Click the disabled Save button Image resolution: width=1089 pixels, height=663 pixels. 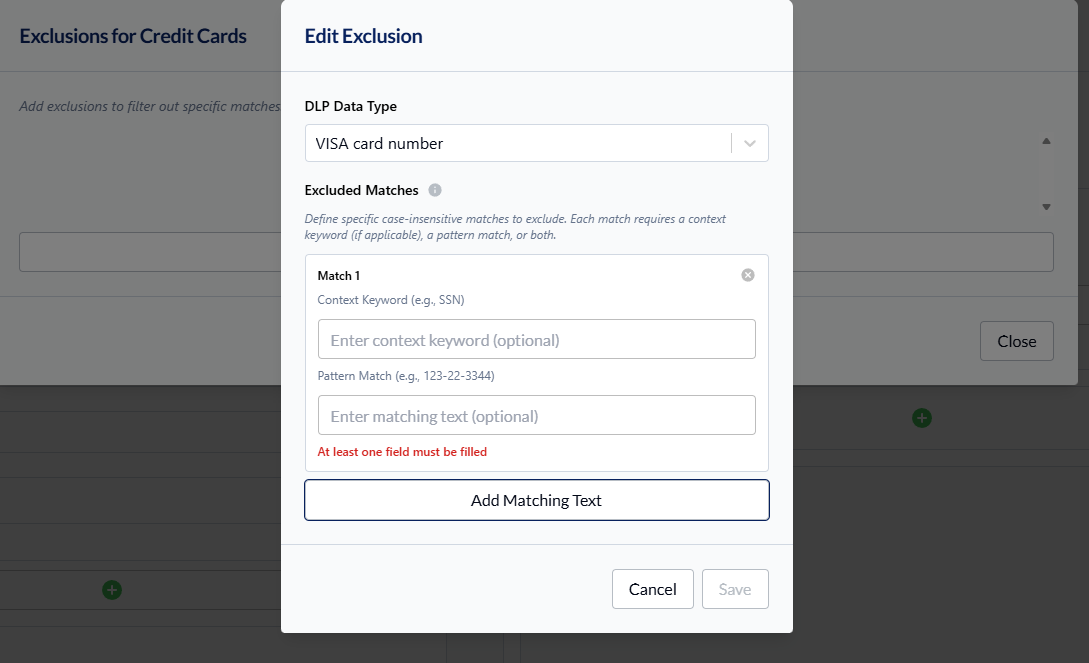(734, 589)
